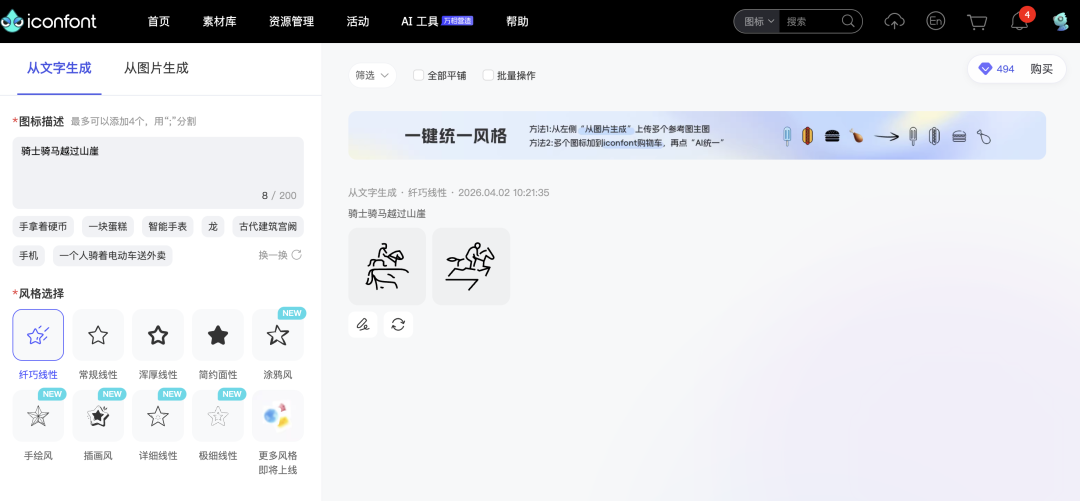Click the 换一换 text link
Screen dimensions: 1080x501
[273, 255]
